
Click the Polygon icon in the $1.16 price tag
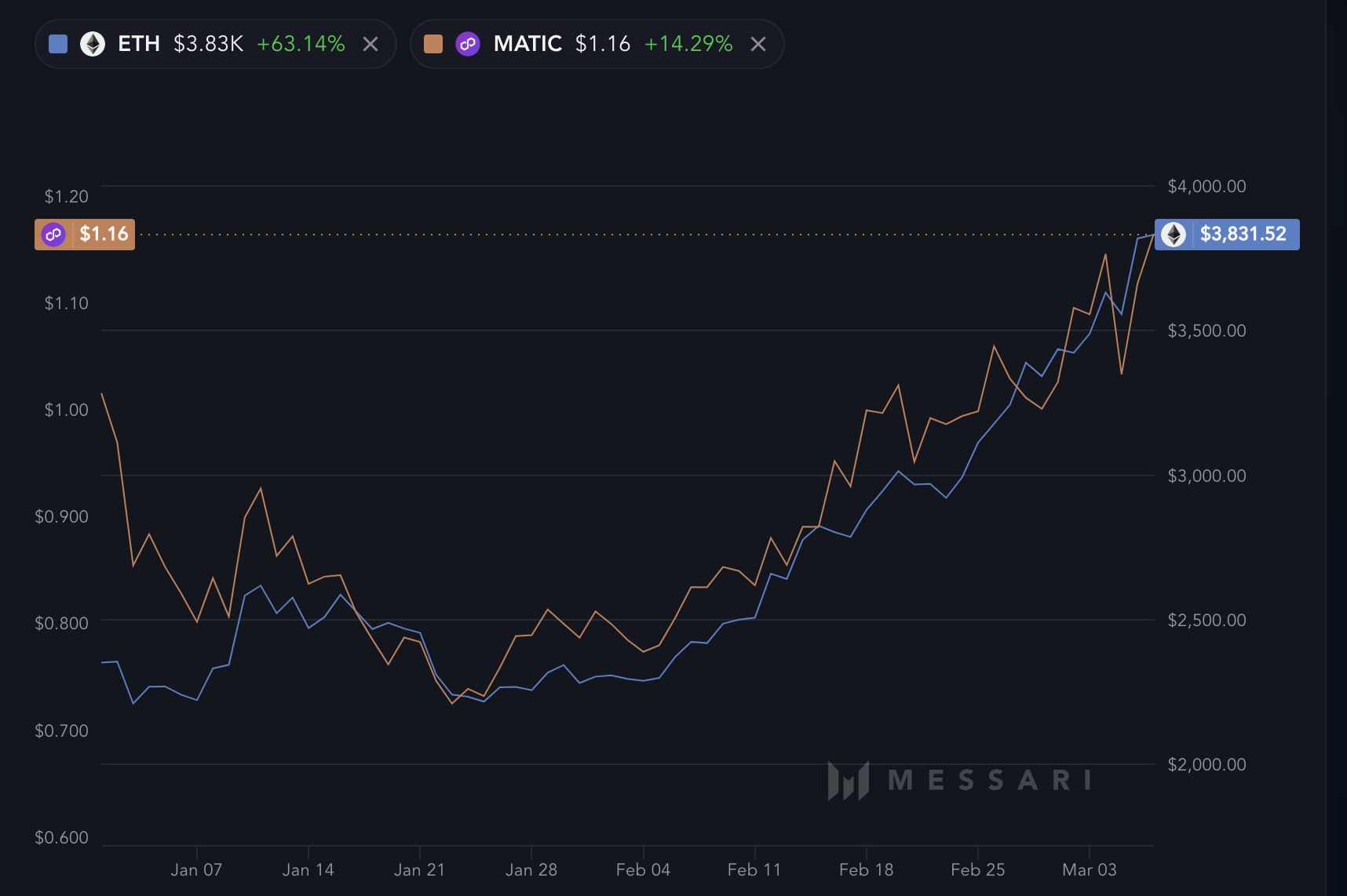pos(53,234)
